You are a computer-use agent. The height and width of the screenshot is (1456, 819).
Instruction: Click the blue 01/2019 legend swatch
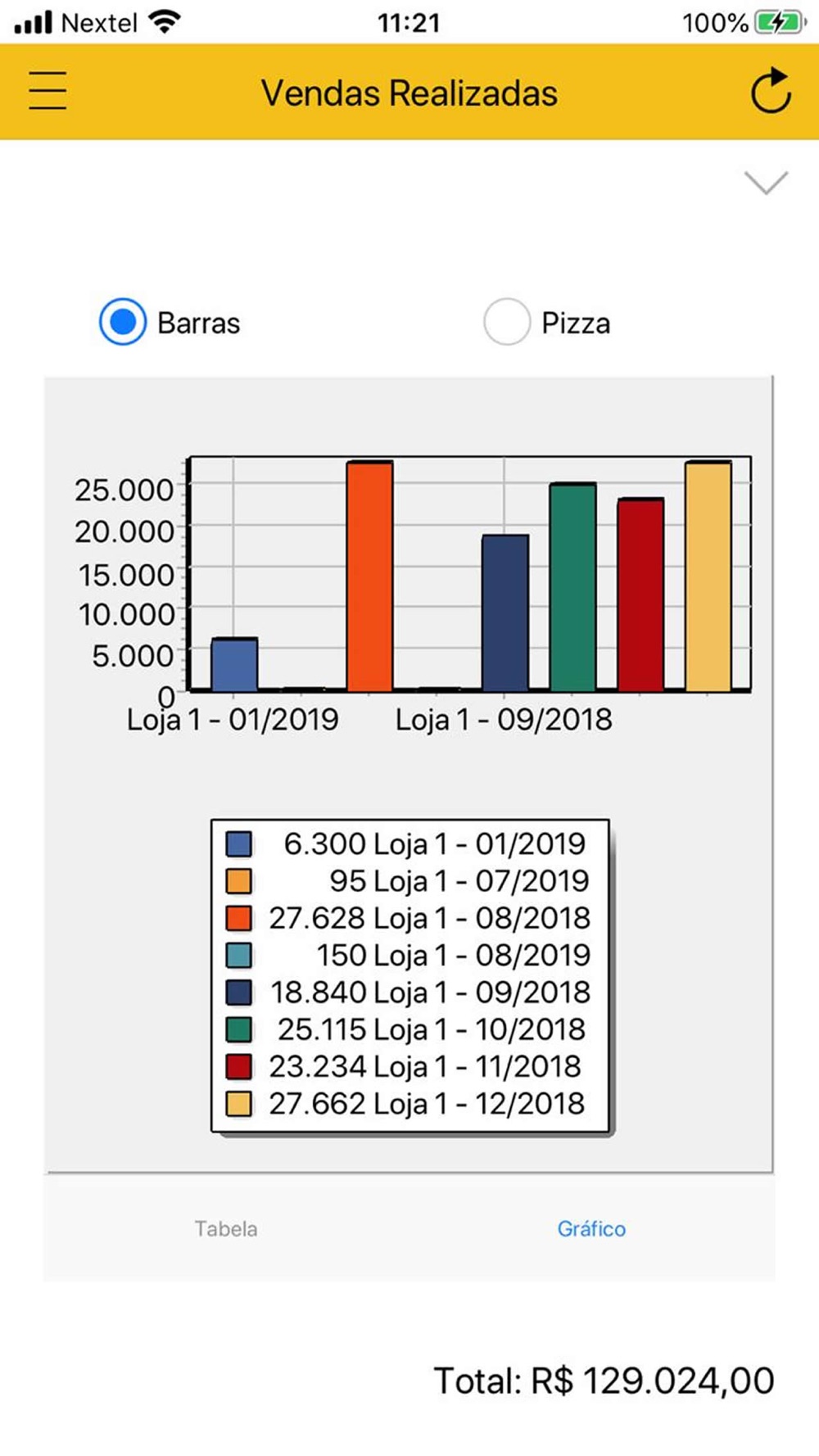point(238,843)
